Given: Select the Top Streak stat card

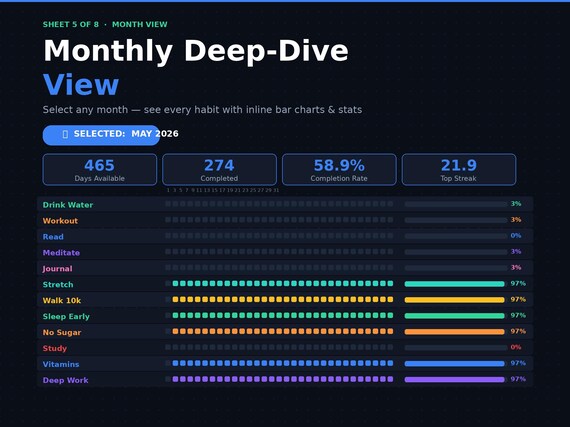Looking at the screenshot, I should coord(459,170).
